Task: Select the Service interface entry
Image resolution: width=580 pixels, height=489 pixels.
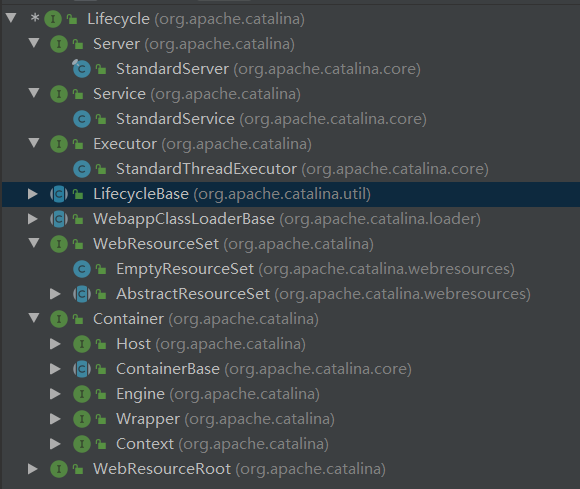Action: point(197,94)
